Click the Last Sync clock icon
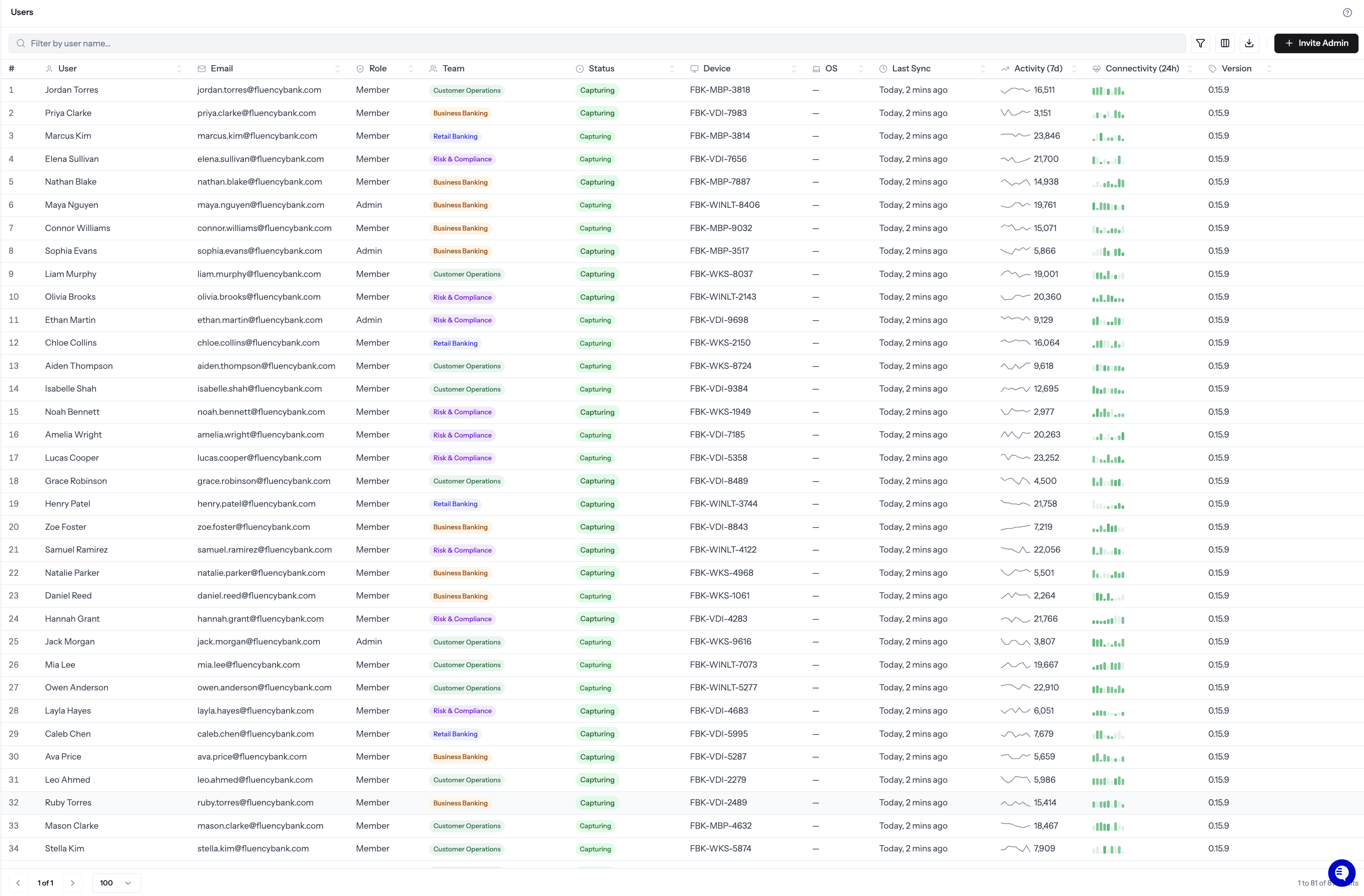The width and height of the screenshot is (1364, 896). click(x=883, y=69)
